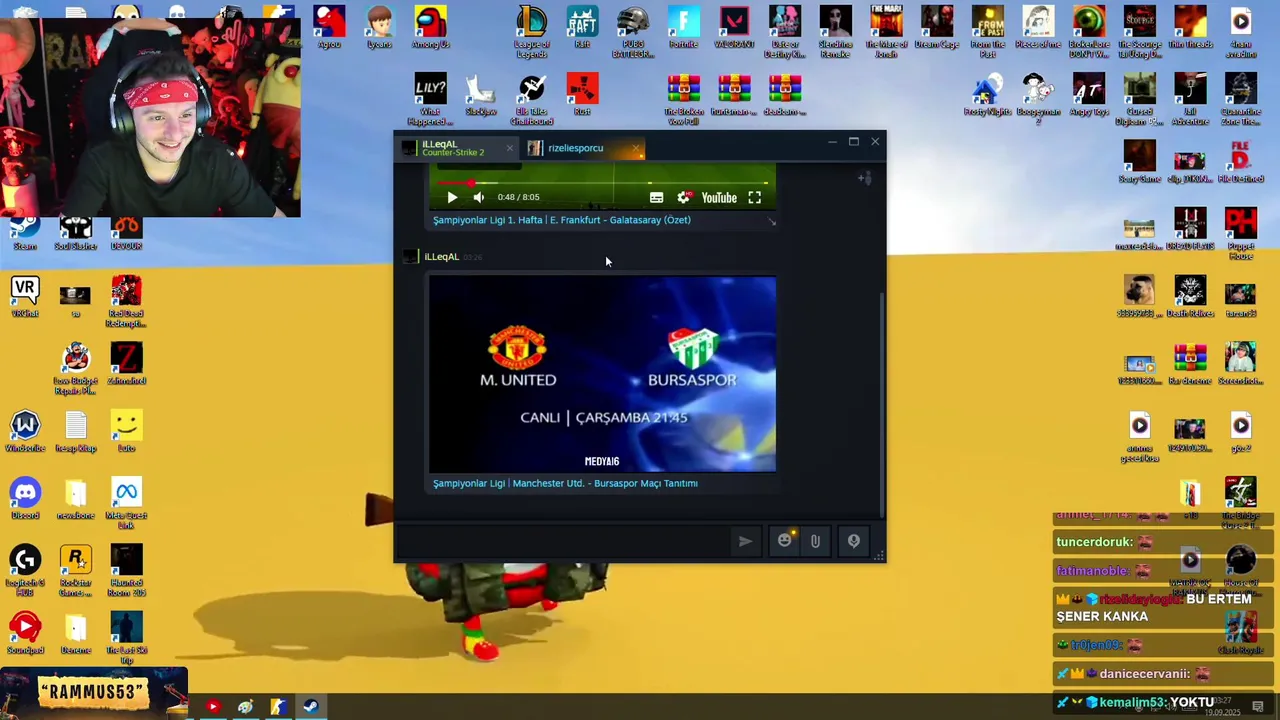Open PUBG Battlegrounds desktop shortcut

click(633, 32)
